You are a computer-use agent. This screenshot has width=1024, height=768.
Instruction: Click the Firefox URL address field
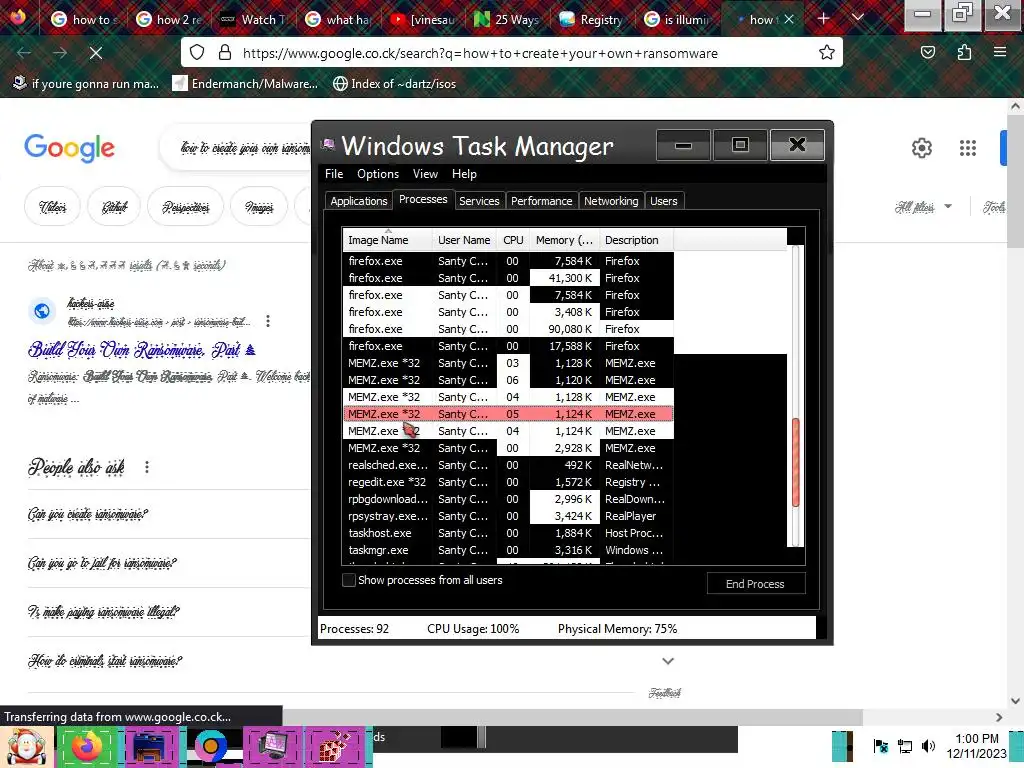point(512,53)
